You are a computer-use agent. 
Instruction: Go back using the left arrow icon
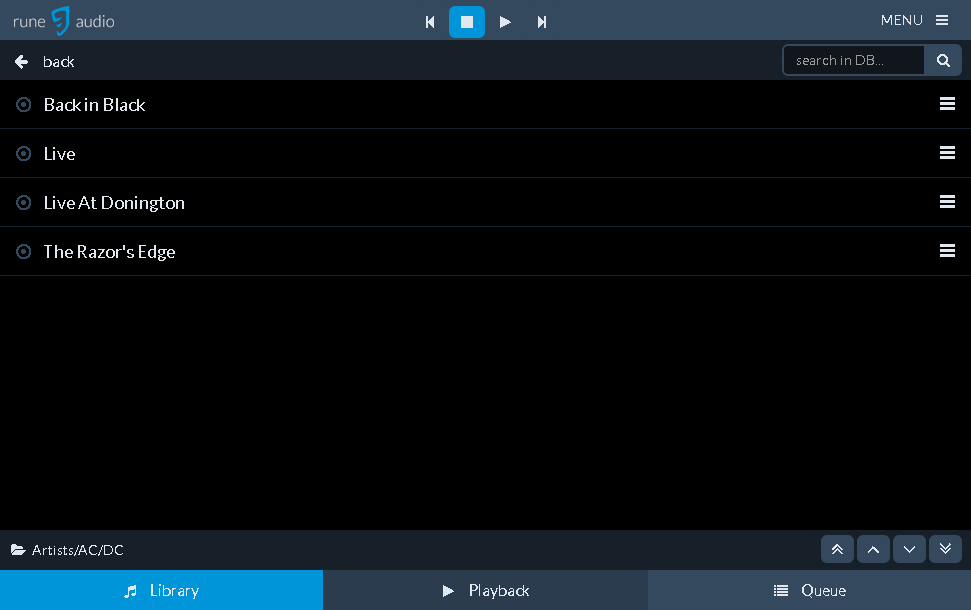pyautogui.click(x=22, y=62)
